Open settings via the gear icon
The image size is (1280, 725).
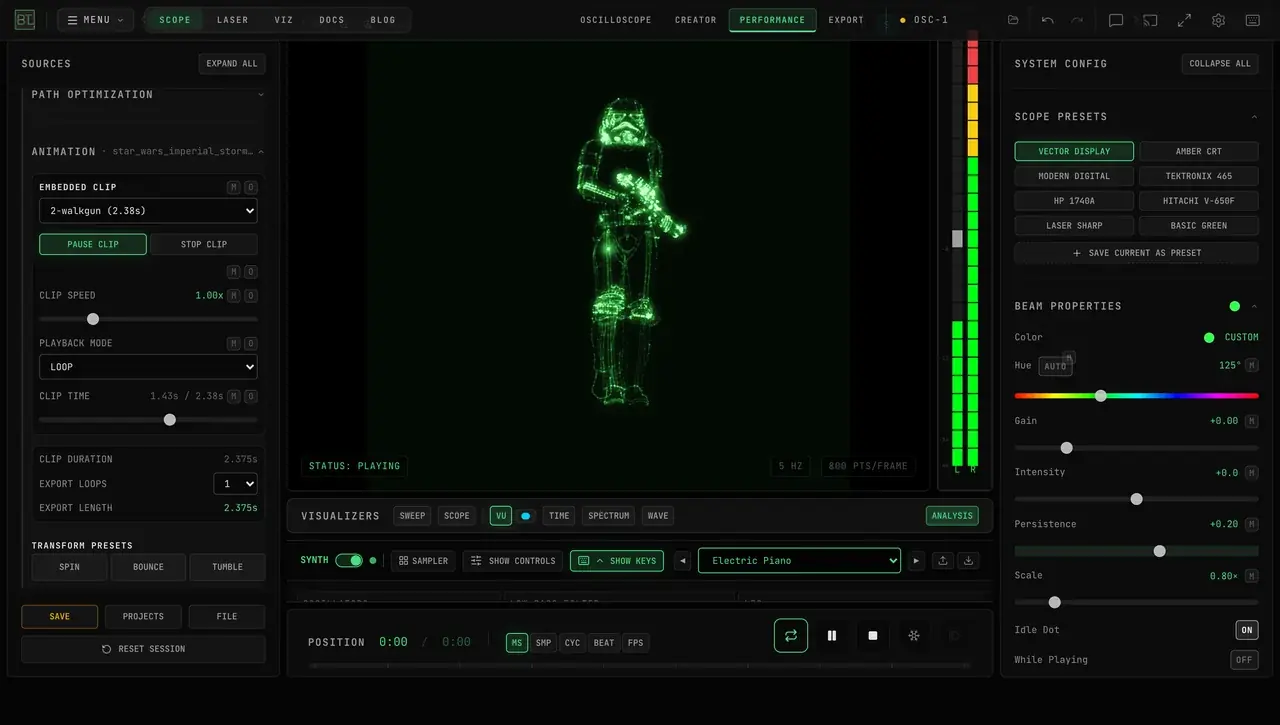pyautogui.click(x=1218, y=20)
